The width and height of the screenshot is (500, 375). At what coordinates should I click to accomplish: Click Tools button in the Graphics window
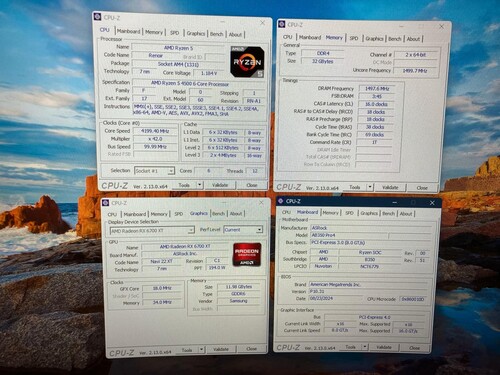click(x=187, y=350)
